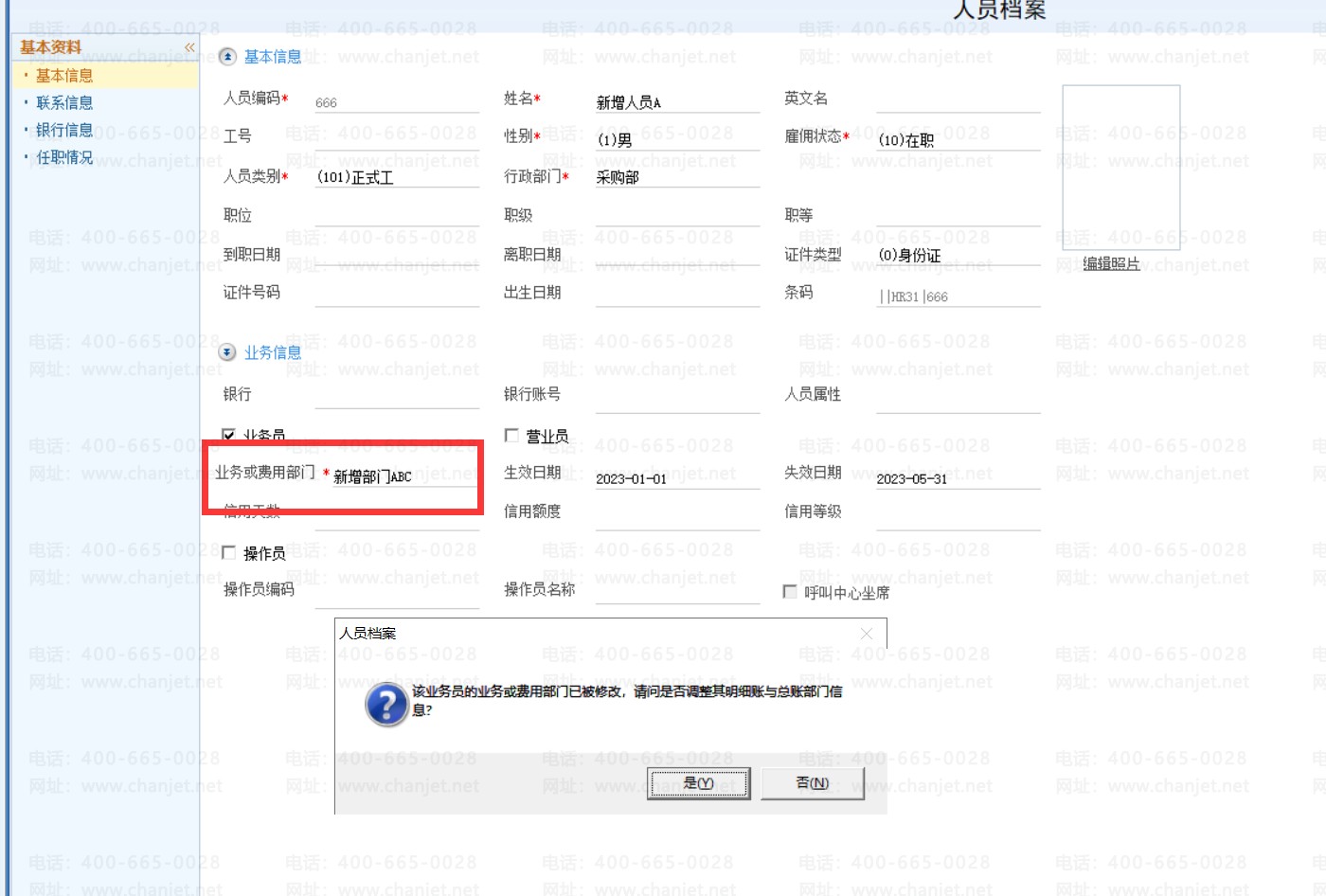Open 基本信息 in the sidebar
This screenshot has height=896, width=1326.
point(64,76)
